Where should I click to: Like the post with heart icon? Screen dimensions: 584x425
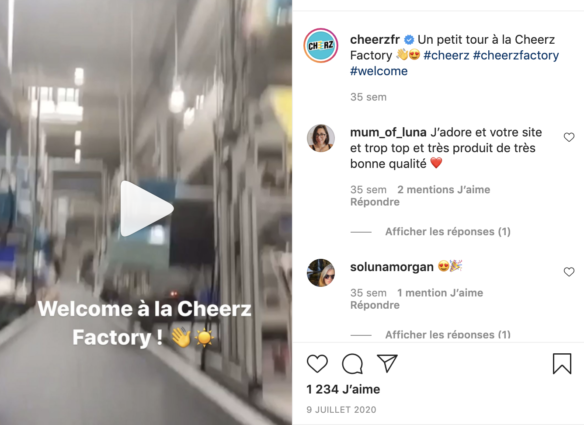(317, 364)
